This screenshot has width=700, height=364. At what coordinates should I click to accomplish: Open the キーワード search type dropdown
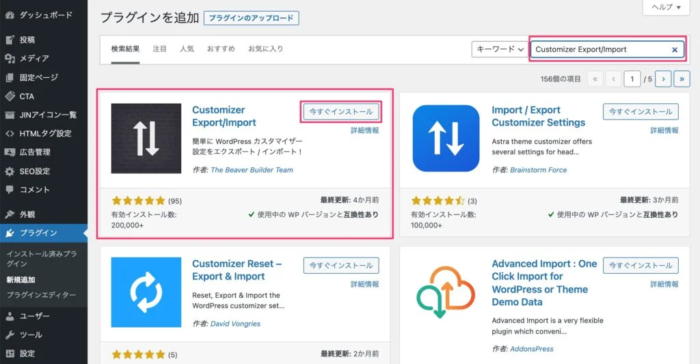coord(500,49)
